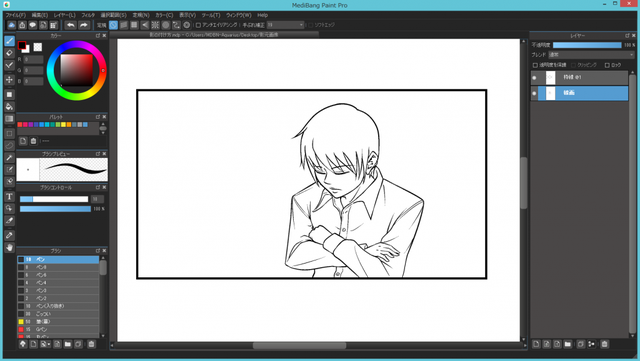The width and height of the screenshot is (640, 361).
Task: Add a layer folder in Layers panel
Action: click(568, 345)
